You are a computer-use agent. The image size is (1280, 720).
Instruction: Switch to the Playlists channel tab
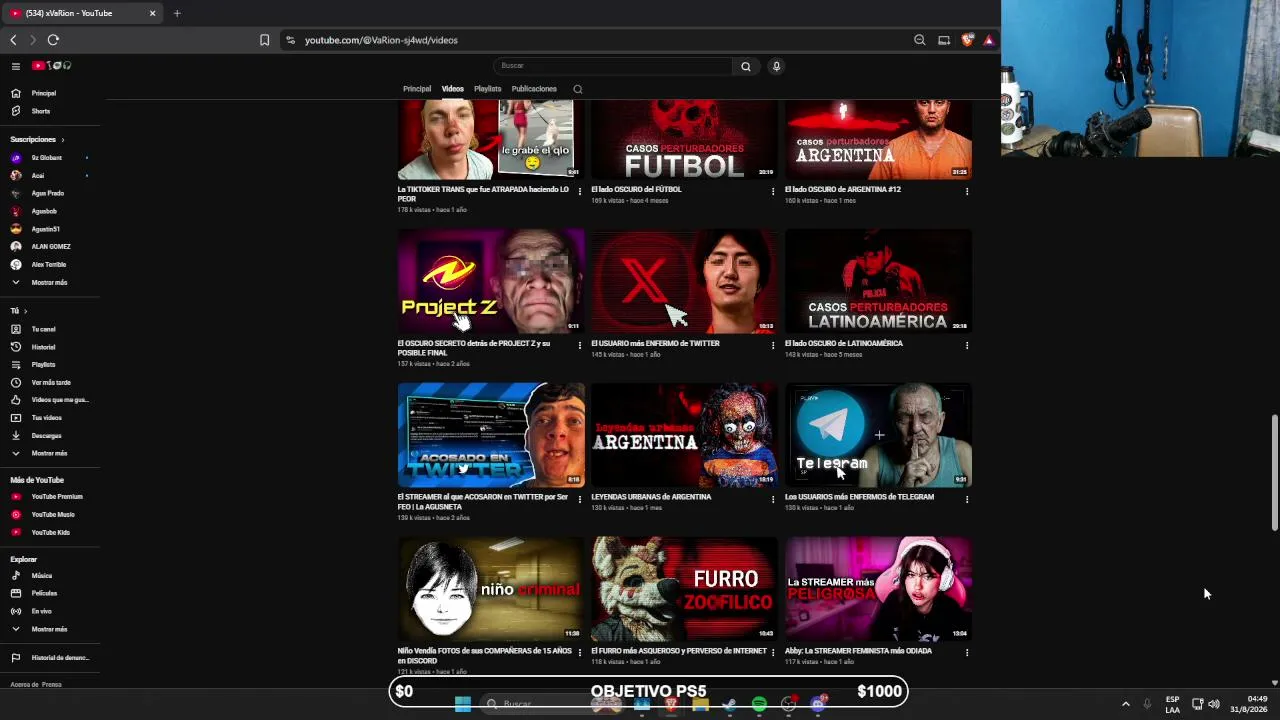(x=488, y=89)
